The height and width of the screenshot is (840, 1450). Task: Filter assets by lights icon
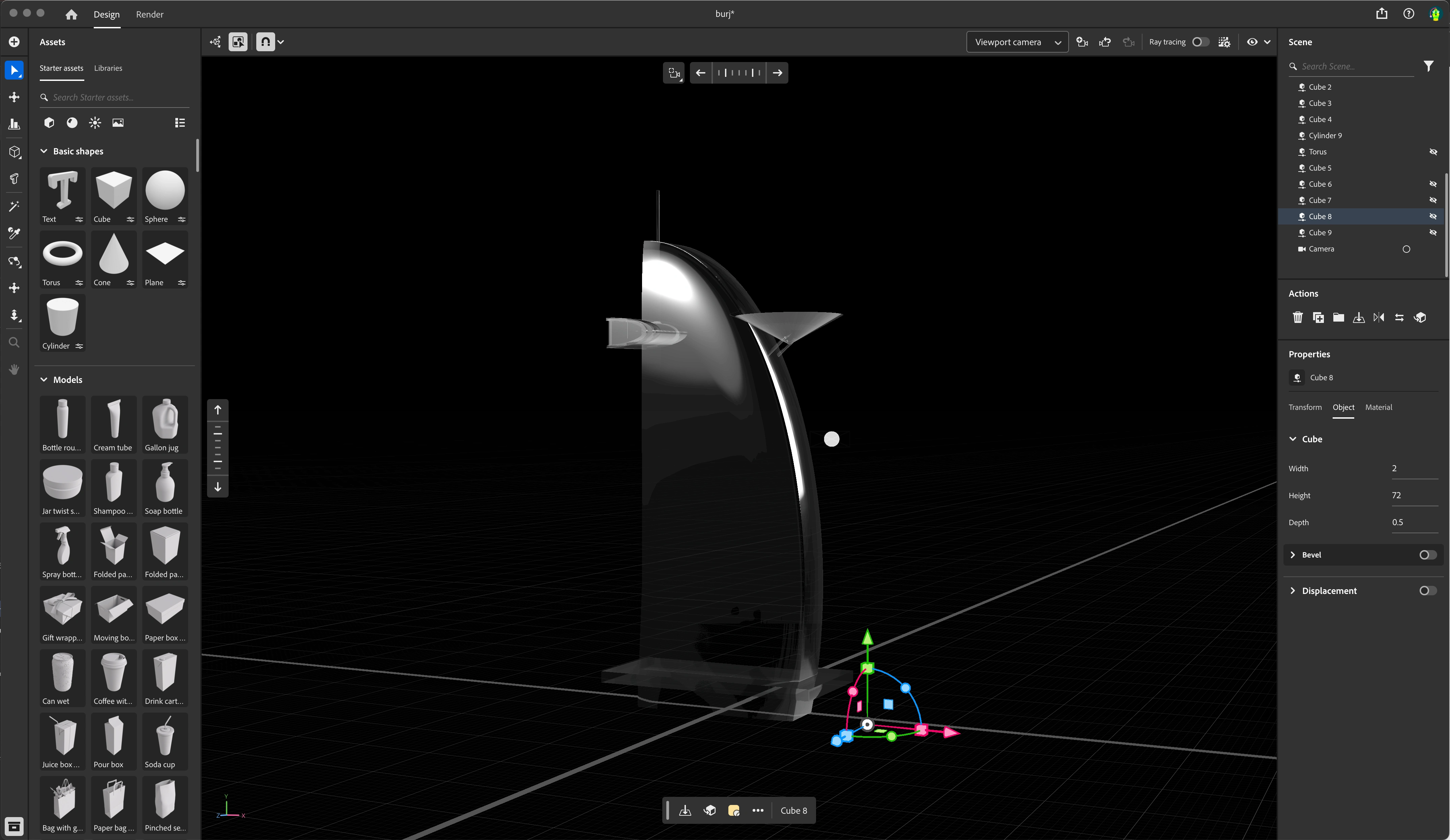[95, 123]
